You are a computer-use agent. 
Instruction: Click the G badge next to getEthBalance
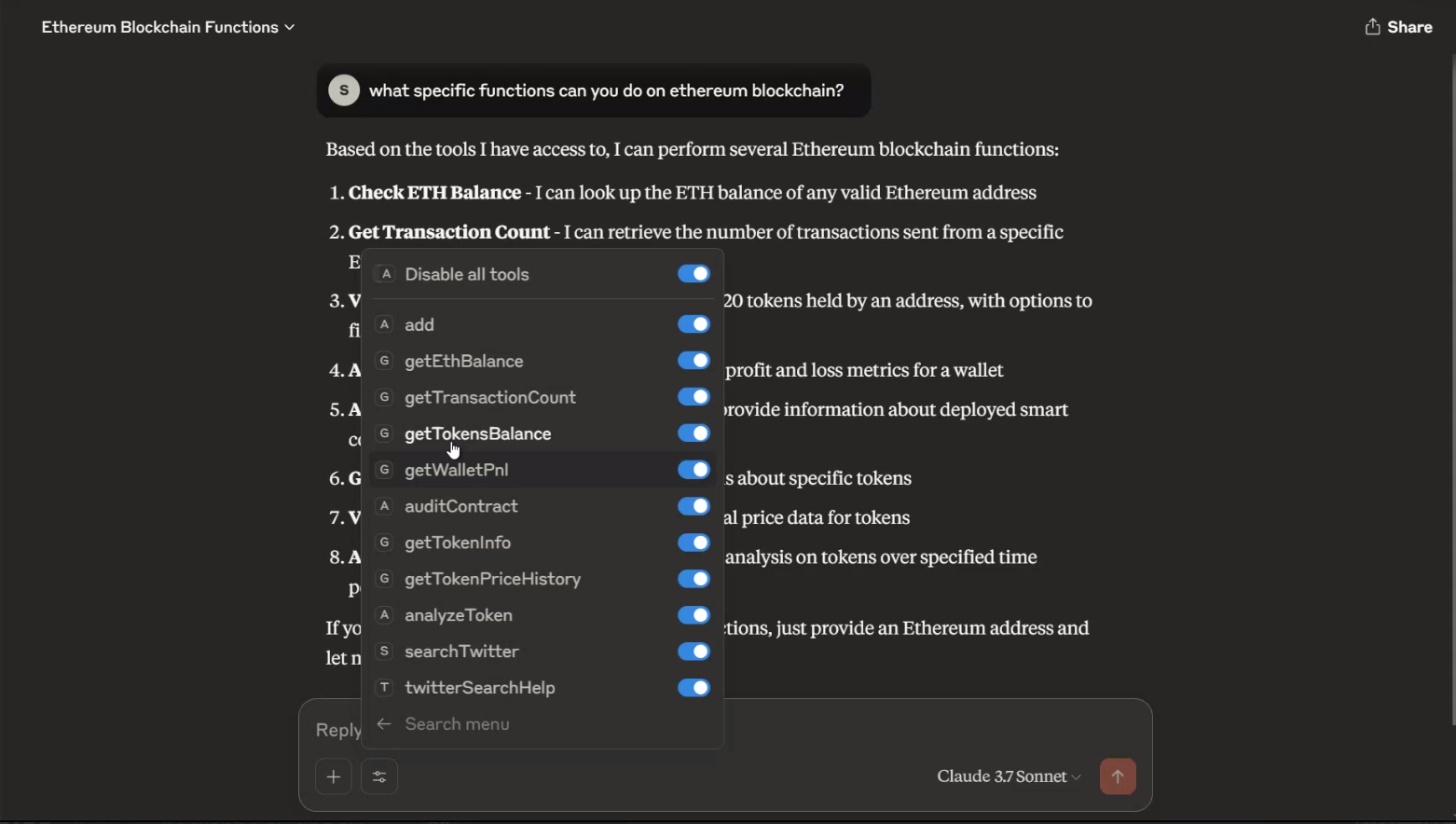(x=384, y=361)
